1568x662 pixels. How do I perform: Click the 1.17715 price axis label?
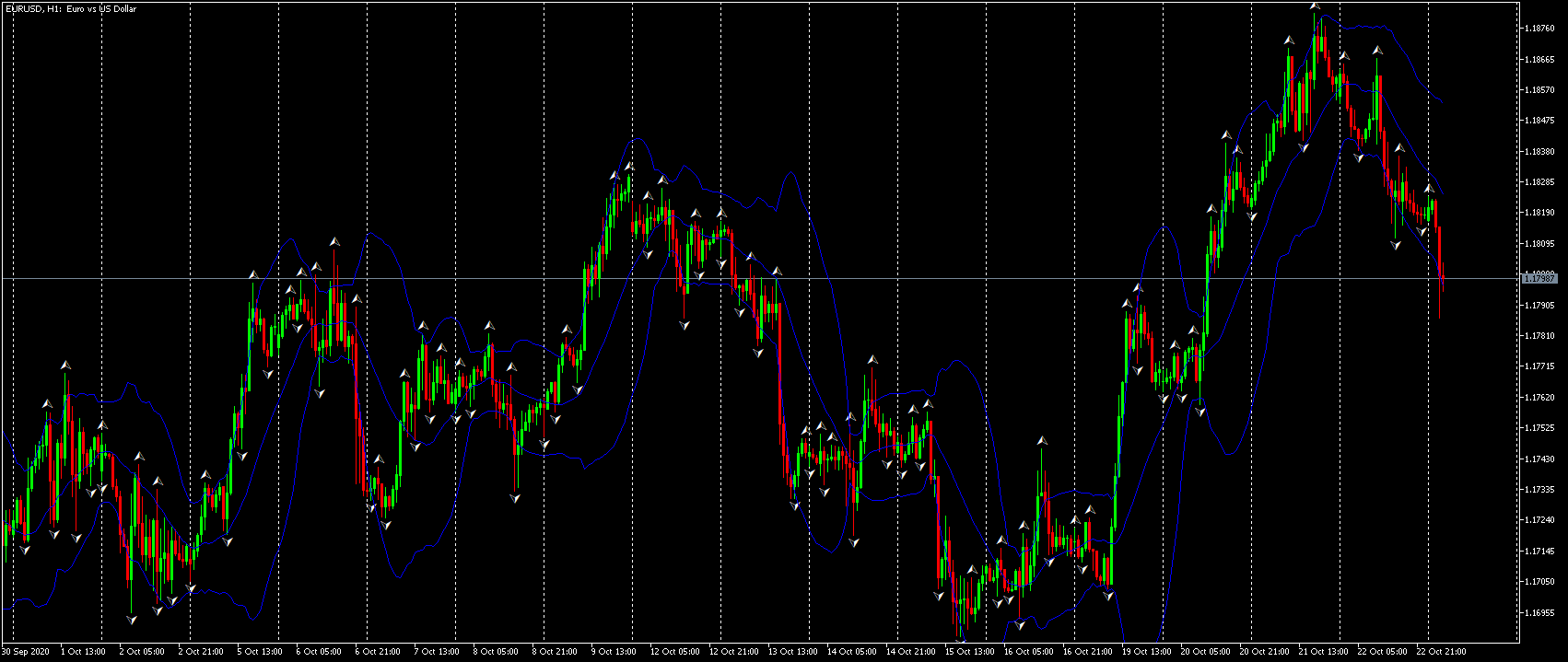click(1540, 366)
